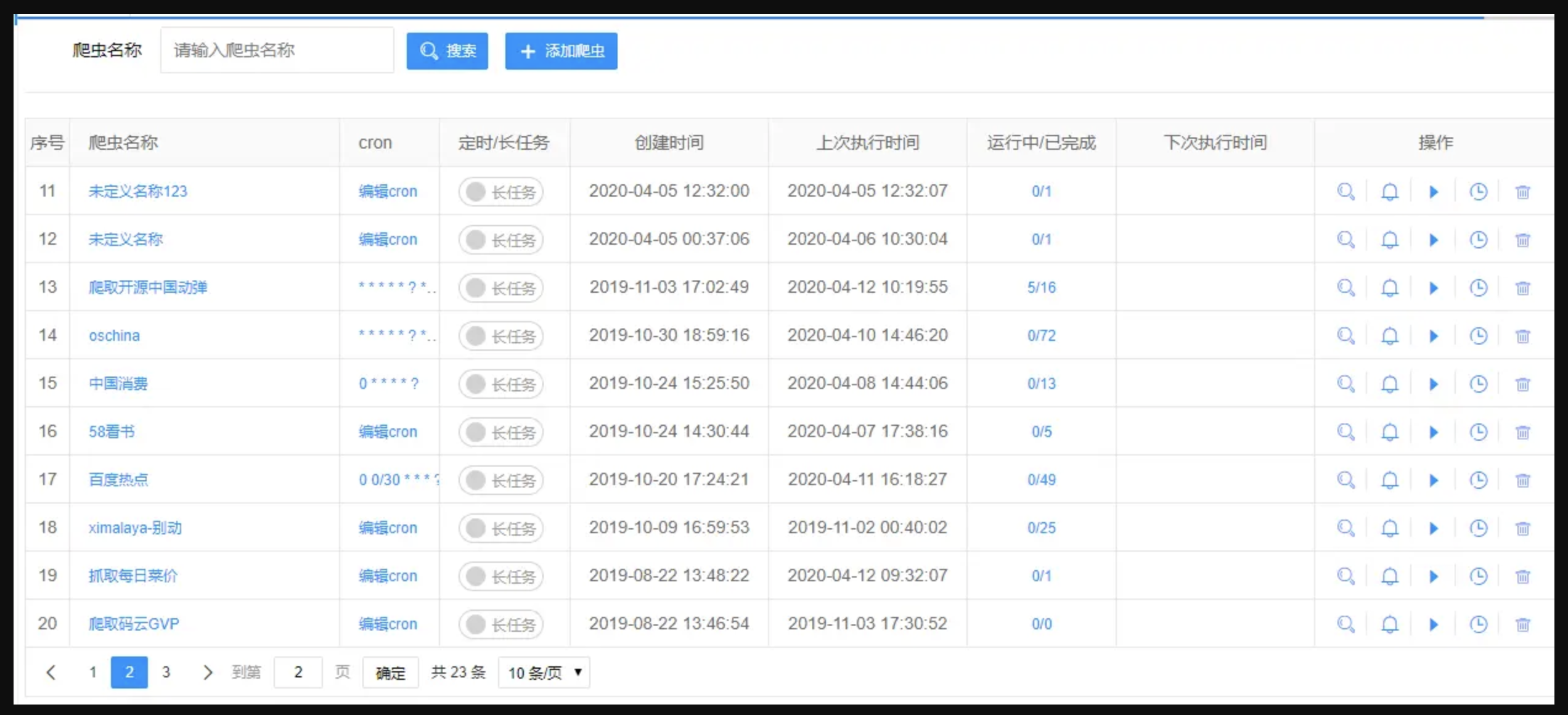Image resolution: width=1568 pixels, height=715 pixels.
Task: Open the magnifier icon for ximalaya-别动 row
Action: (1345, 528)
